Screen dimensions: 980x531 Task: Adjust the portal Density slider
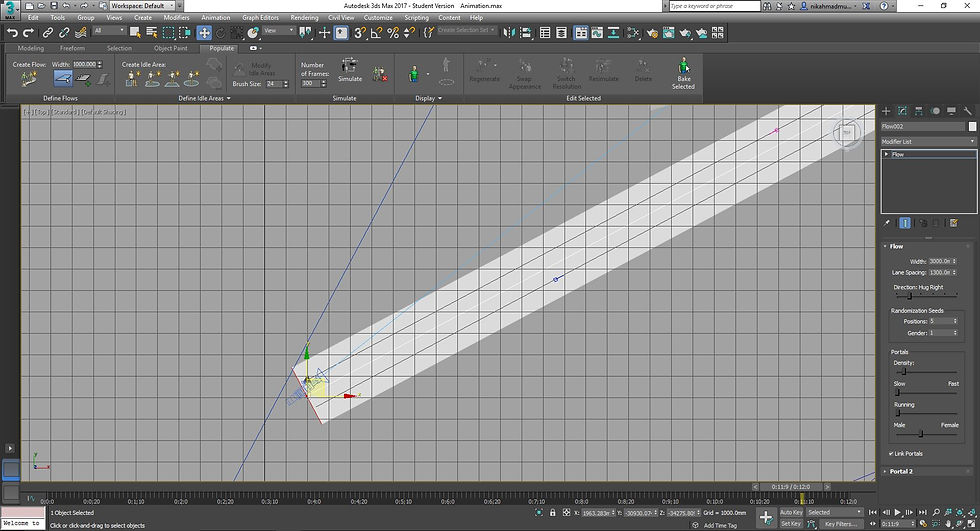[x=904, y=372]
